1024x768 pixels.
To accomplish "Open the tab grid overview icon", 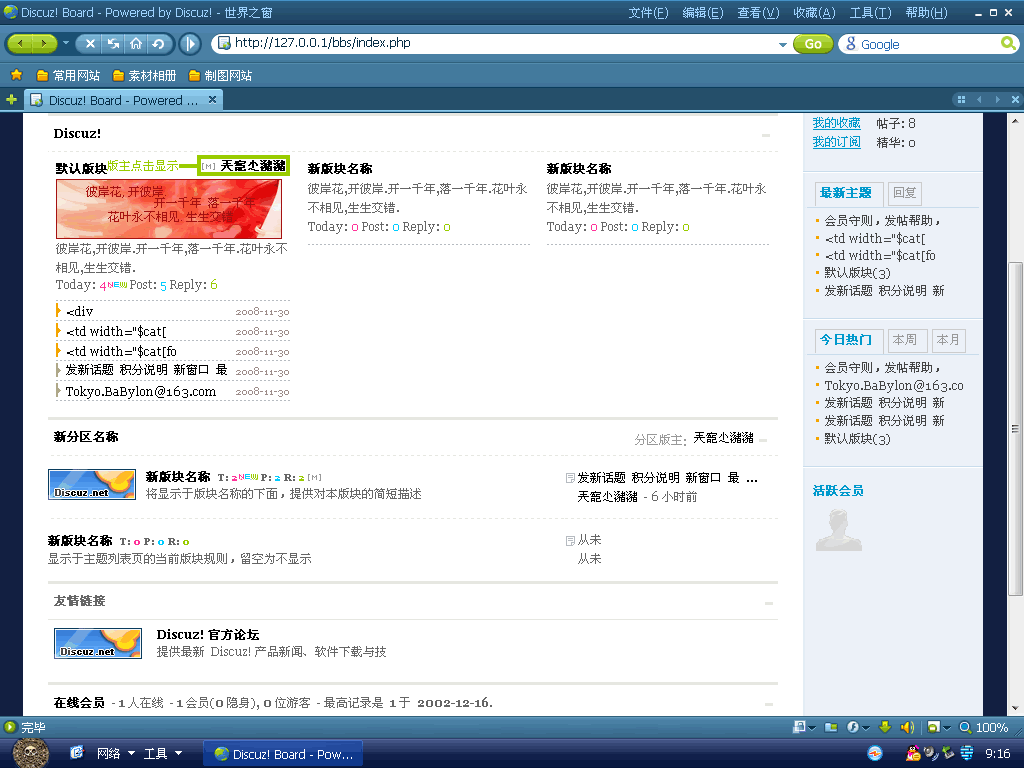I will [x=961, y=100].
